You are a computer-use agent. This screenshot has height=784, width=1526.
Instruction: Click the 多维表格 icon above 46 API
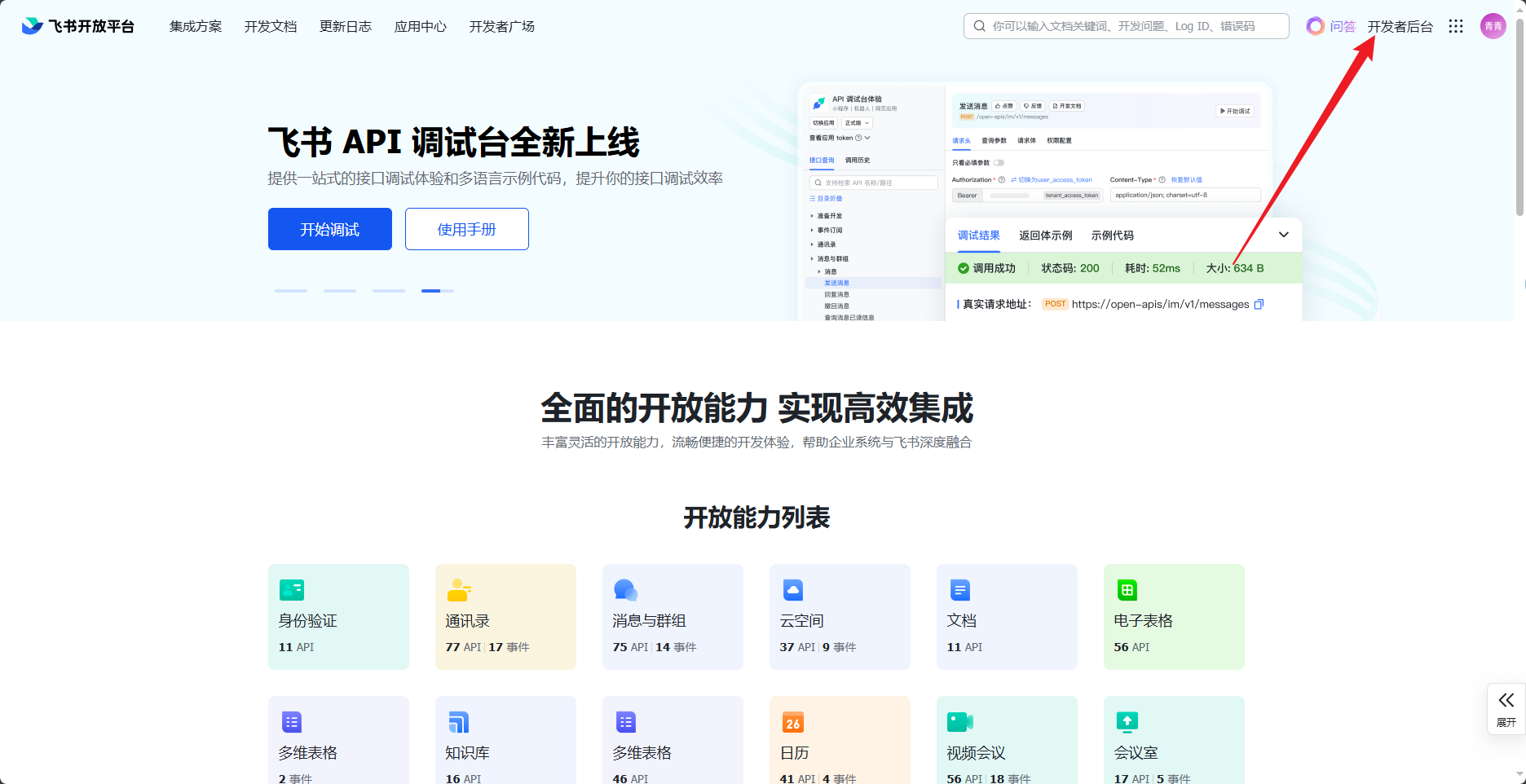click(626, 722)
